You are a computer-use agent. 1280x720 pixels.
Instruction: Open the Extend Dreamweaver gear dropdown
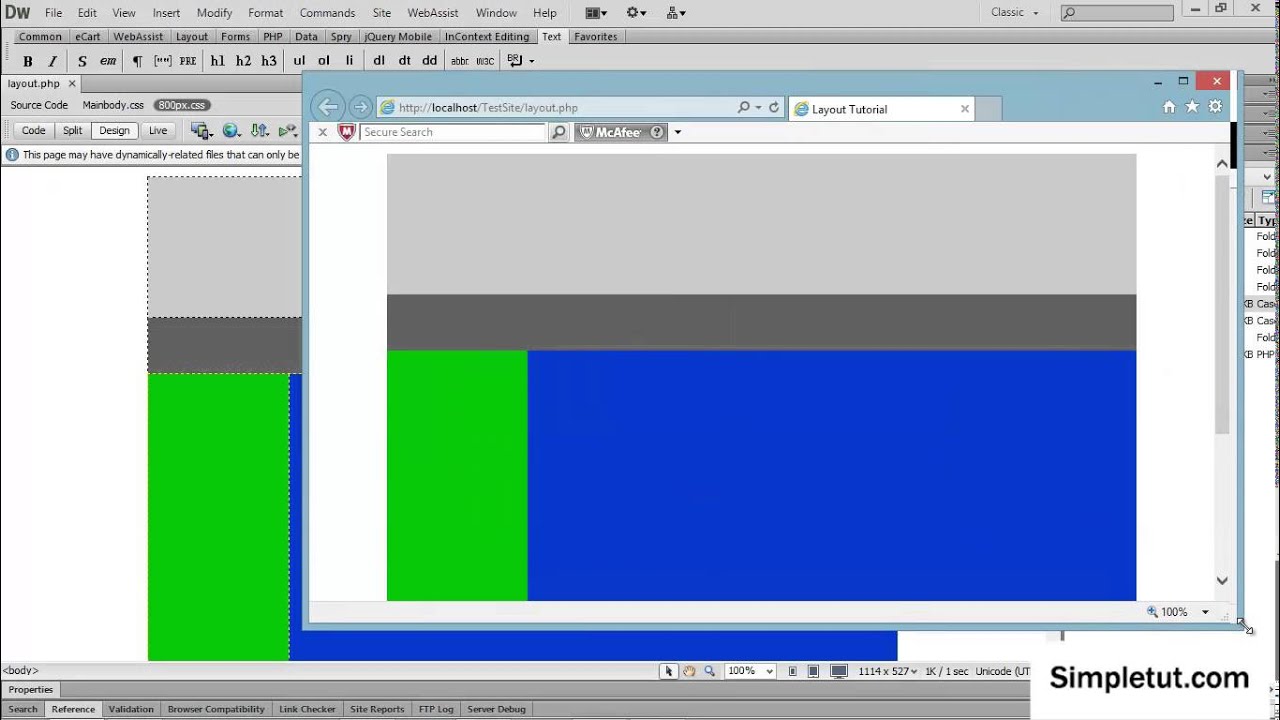(636, 13)
